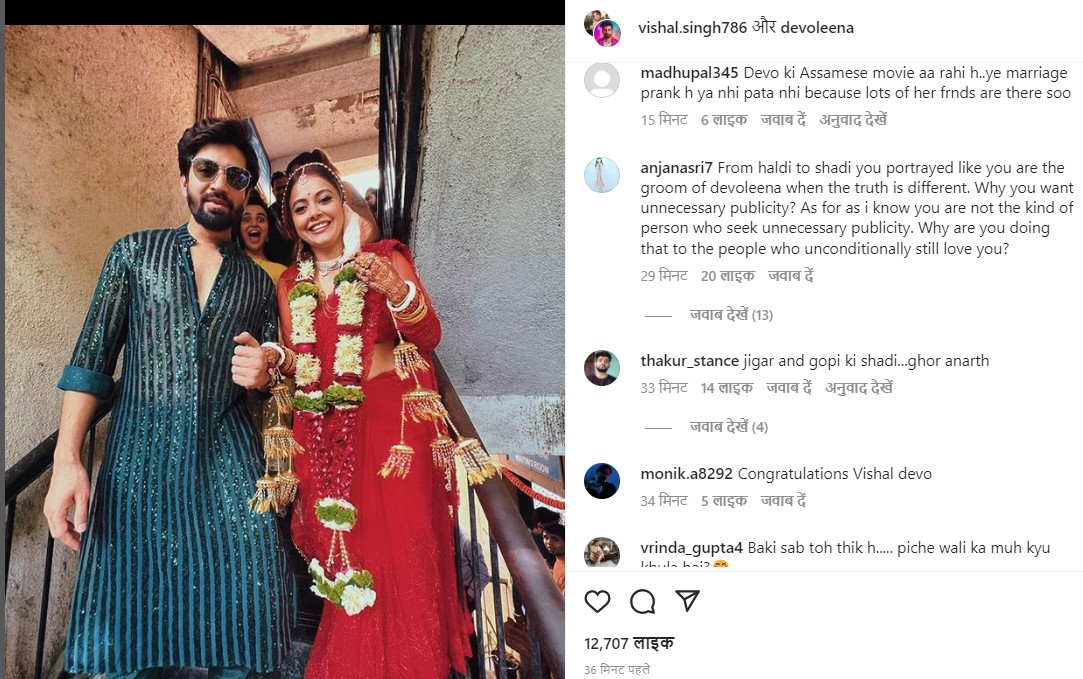Show translation of madhupal345's comment

[853, 120]
